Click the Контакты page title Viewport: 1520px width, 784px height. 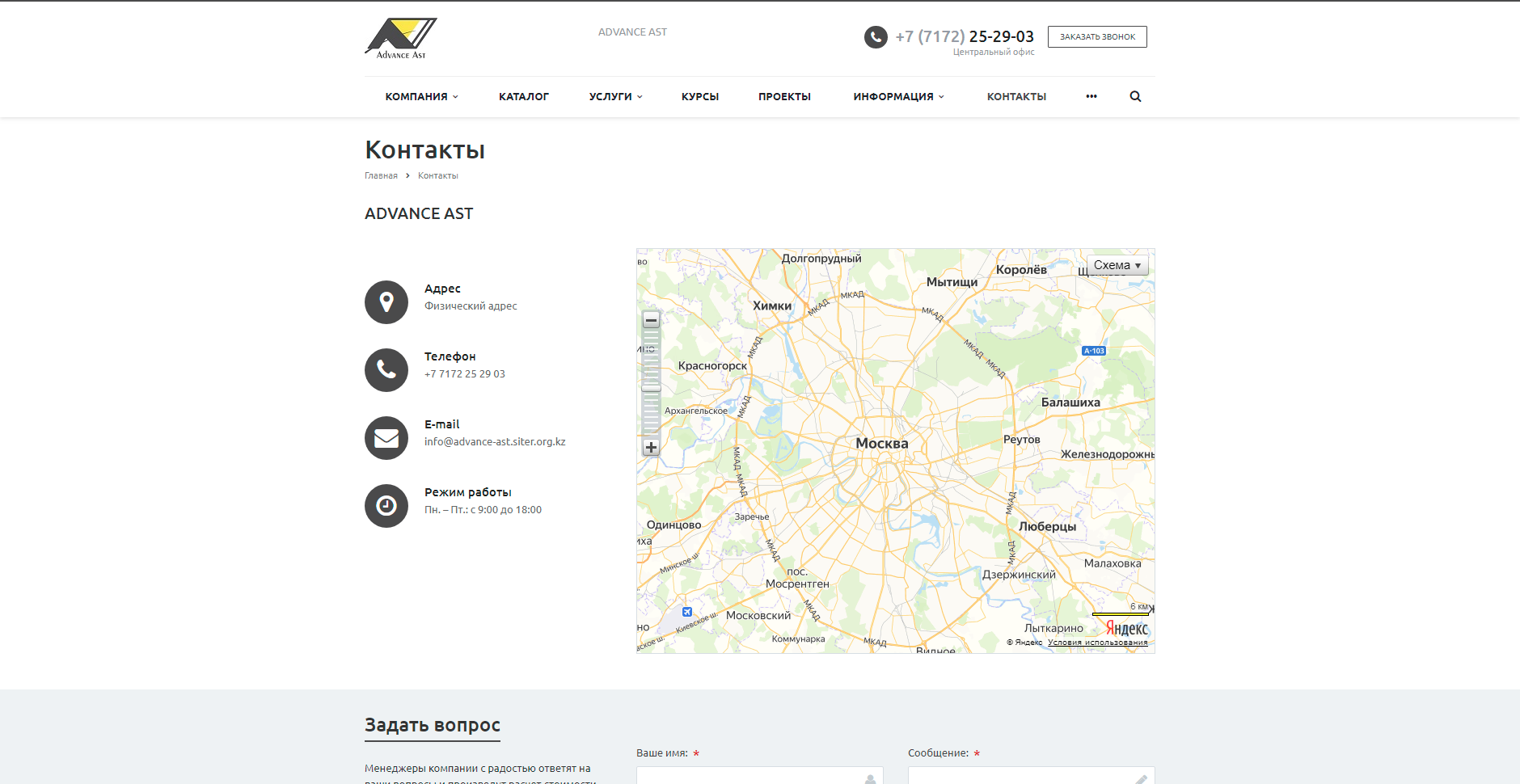pos(424,150)
